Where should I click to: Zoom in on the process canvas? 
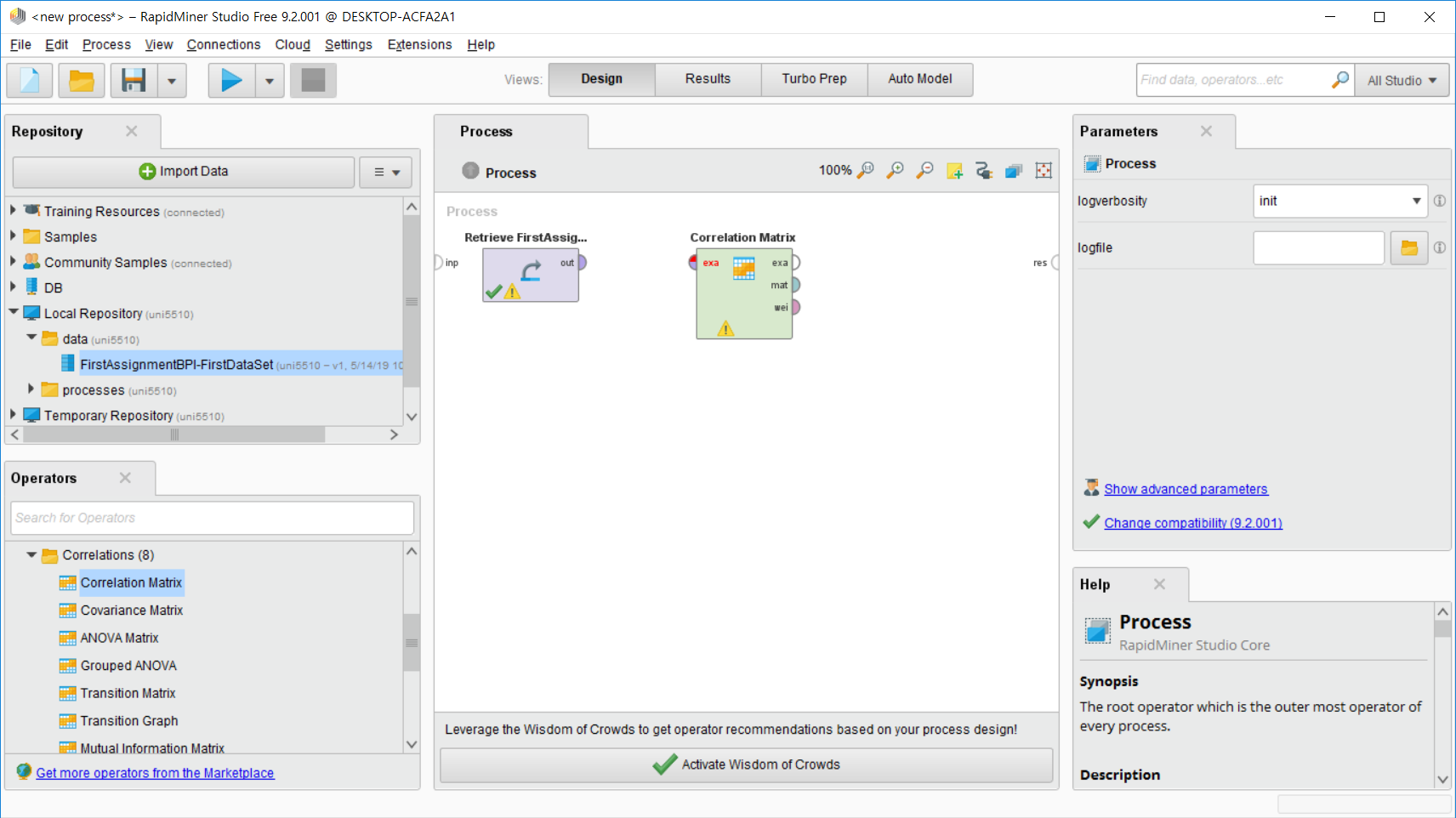click(x=895, y=170)
